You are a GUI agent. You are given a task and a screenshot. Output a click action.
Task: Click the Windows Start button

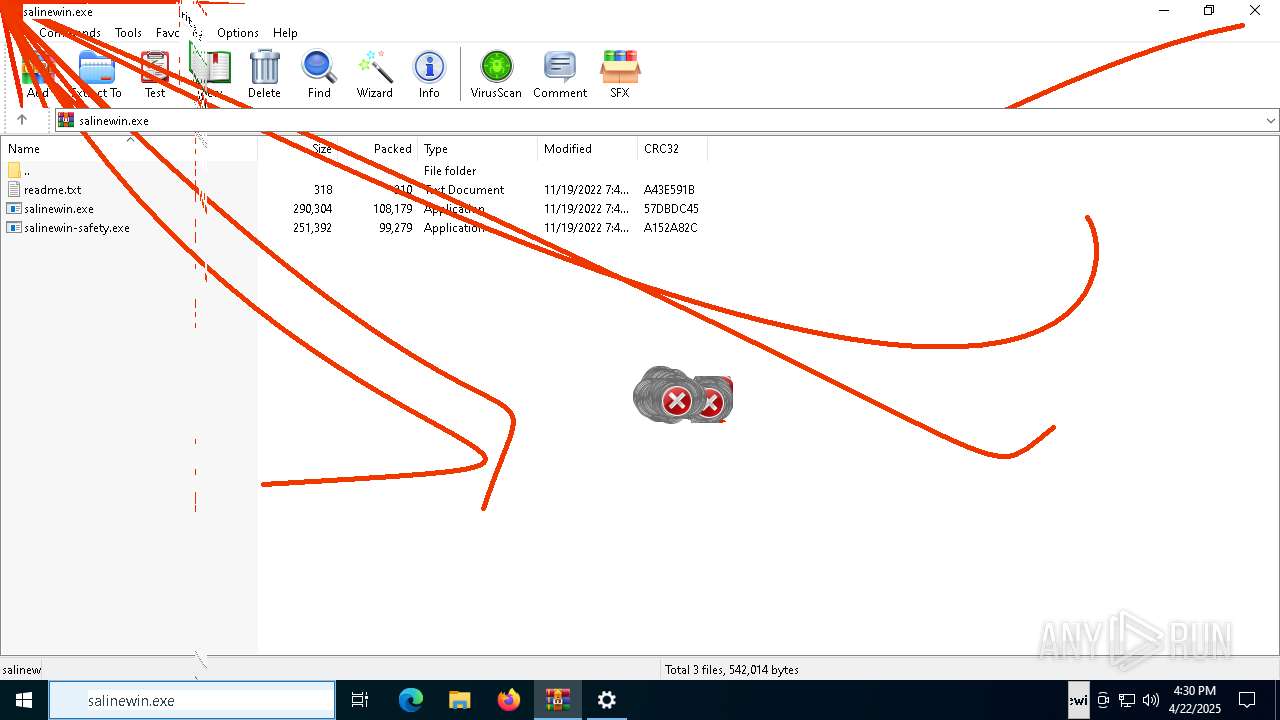24,700
